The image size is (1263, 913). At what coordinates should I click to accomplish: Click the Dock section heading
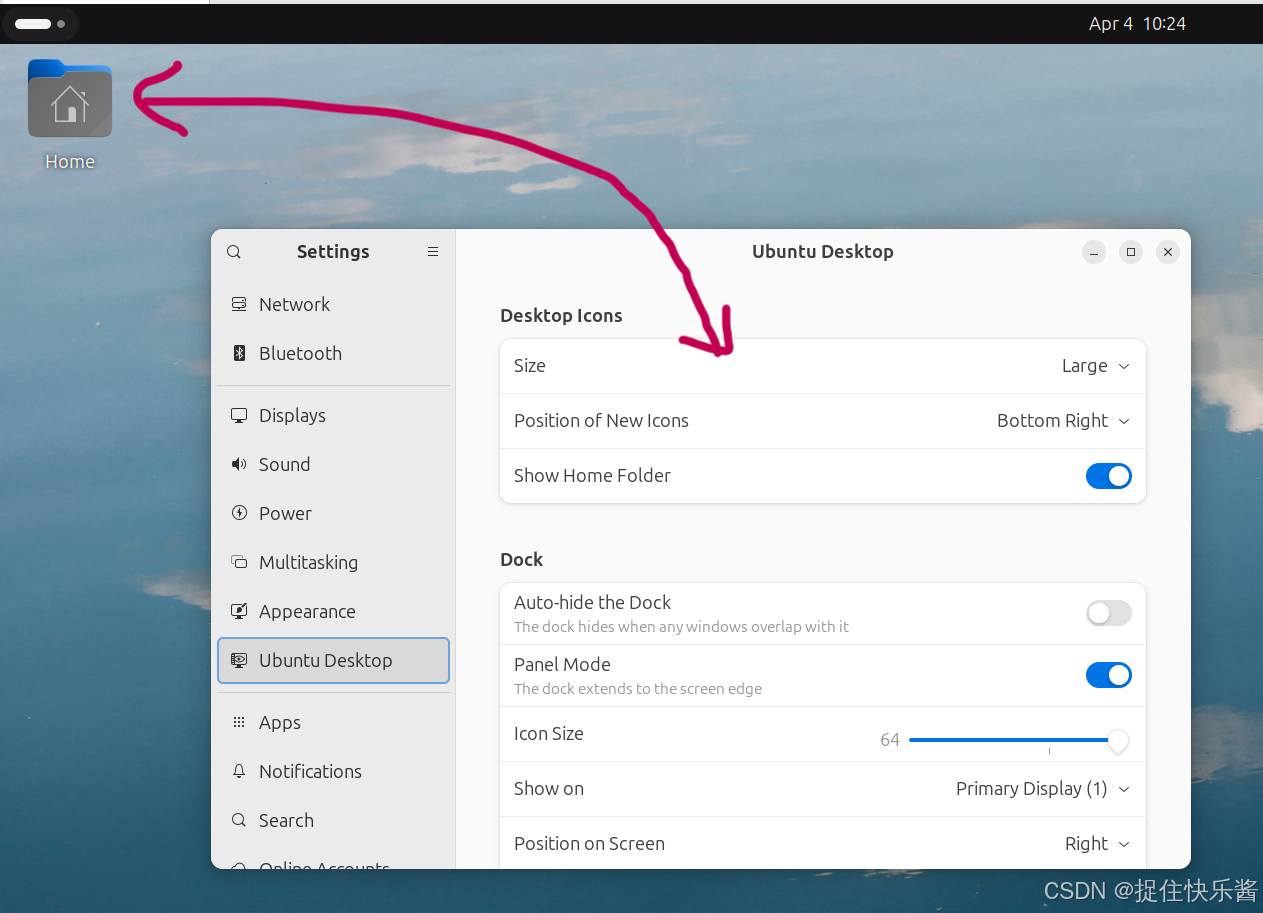[521, 560]
